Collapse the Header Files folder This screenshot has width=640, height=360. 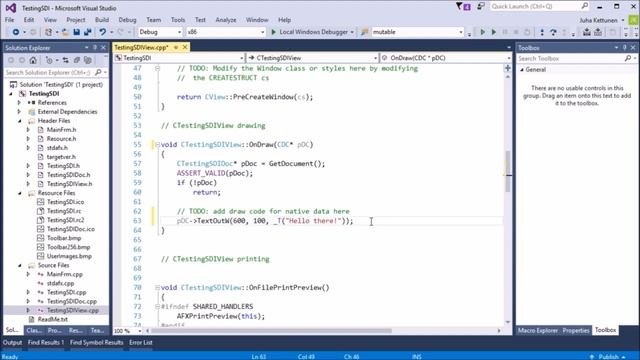[20, 121]
